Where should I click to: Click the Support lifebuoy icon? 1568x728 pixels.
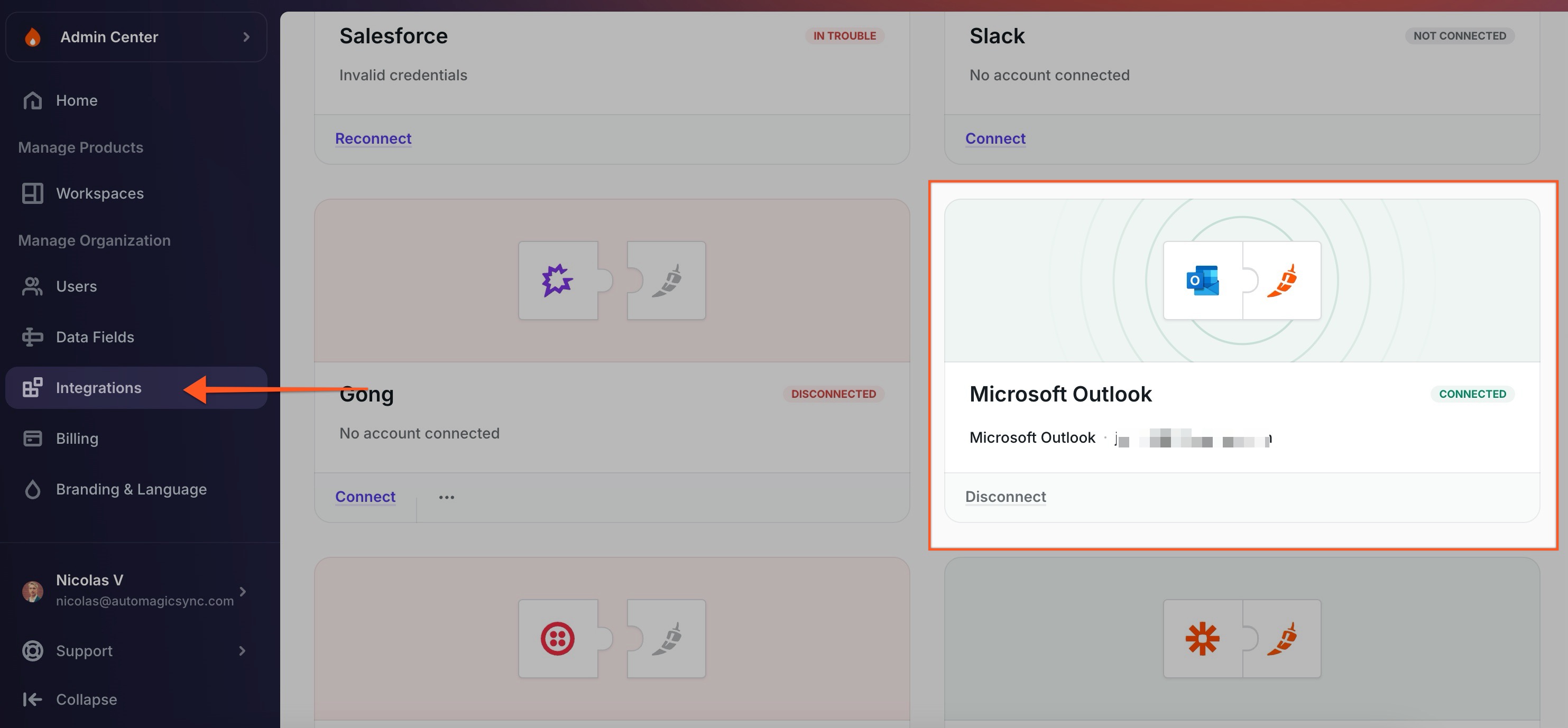tap(32, 651)
